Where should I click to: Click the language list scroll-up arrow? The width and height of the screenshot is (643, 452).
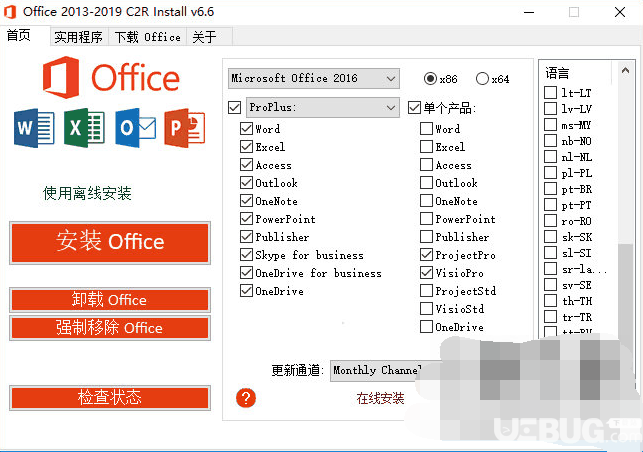pos(625,70)
